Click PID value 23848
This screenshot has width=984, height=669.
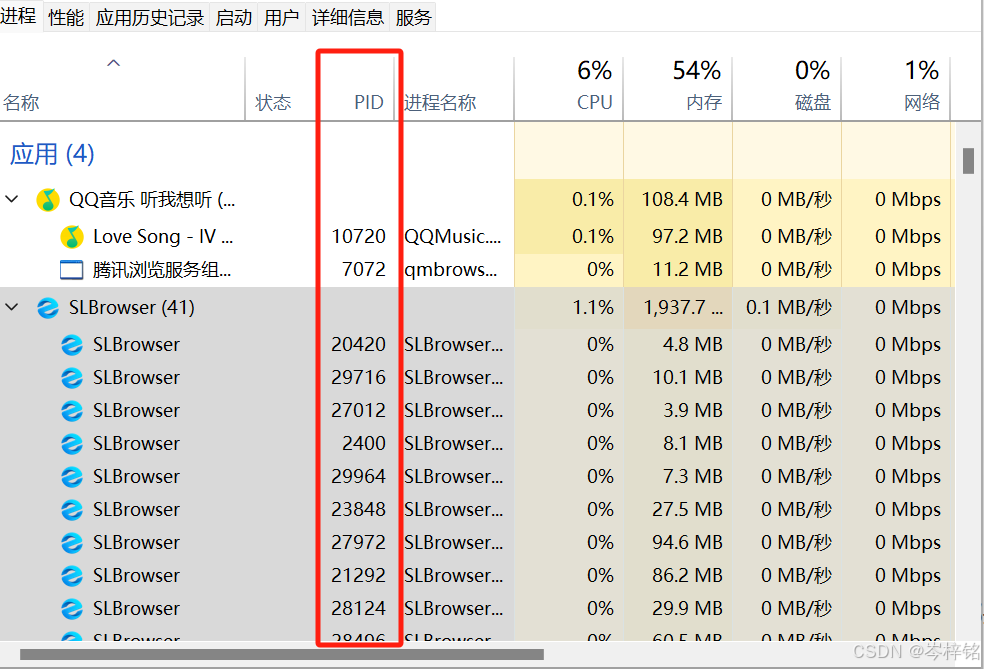[x=358, y=510]
